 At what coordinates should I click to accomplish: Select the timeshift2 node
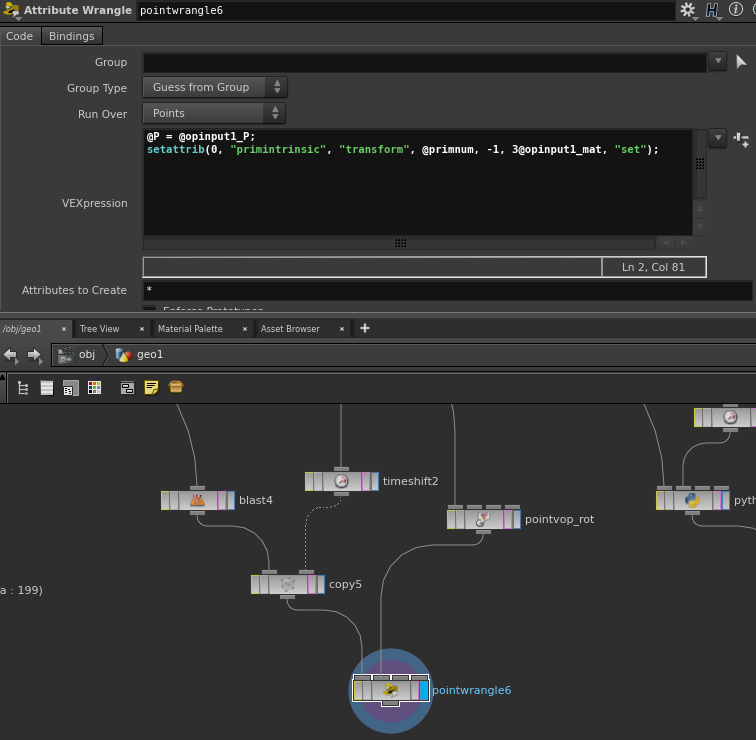pos(341,481)
